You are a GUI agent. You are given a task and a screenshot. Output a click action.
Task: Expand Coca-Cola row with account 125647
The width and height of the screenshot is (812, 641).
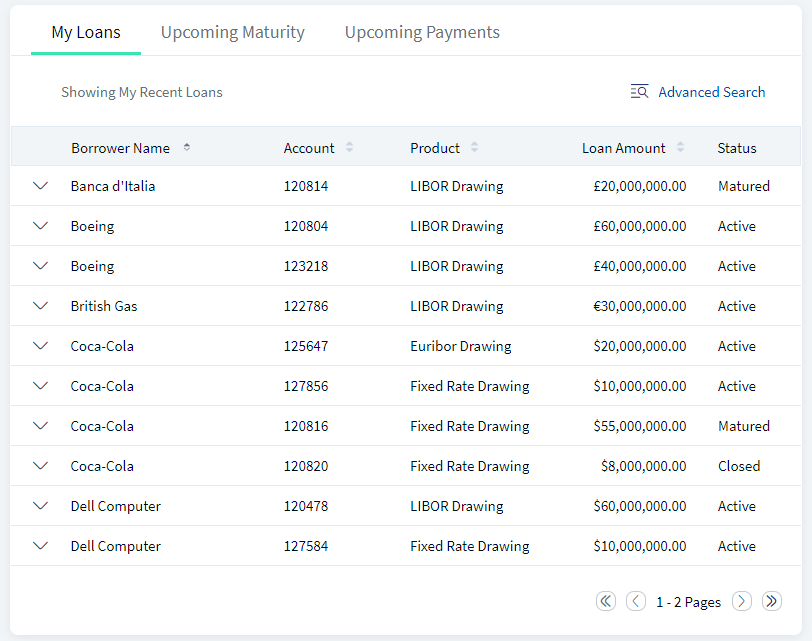[40, 345]
